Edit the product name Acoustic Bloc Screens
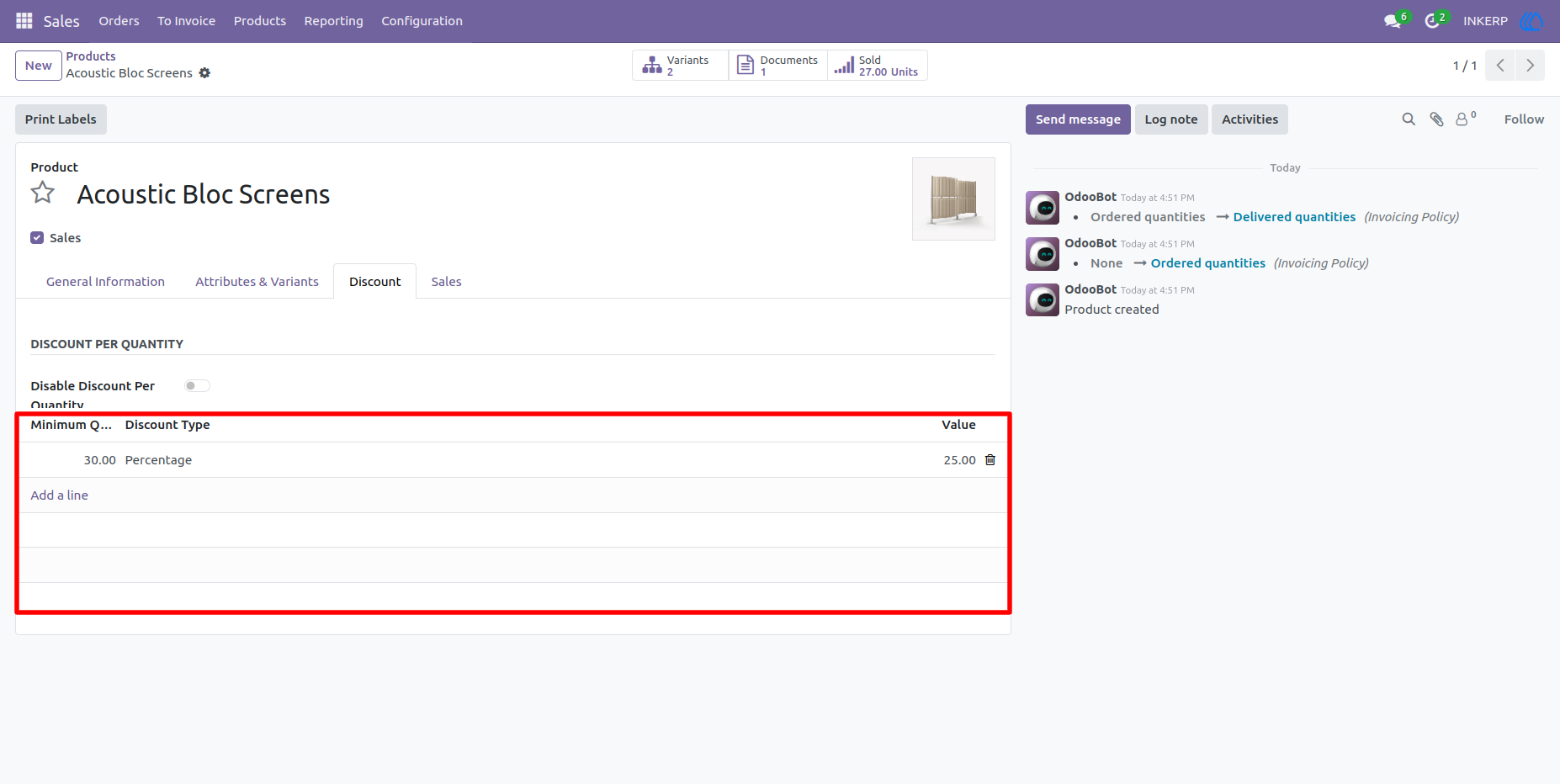The height and width of the screenshot is (784, 1560). coord(204,194)
